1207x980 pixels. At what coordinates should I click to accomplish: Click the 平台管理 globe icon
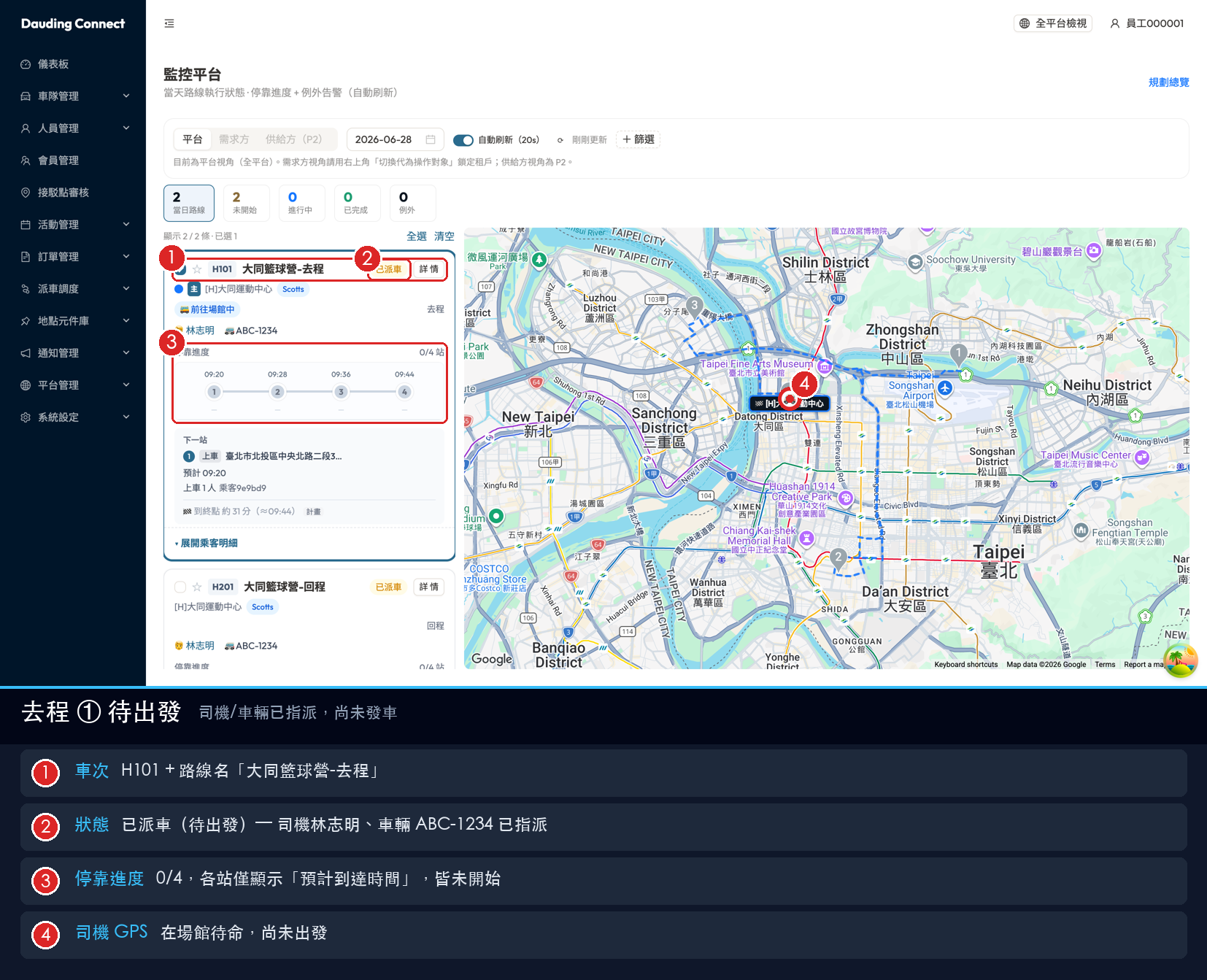point(26,385)
